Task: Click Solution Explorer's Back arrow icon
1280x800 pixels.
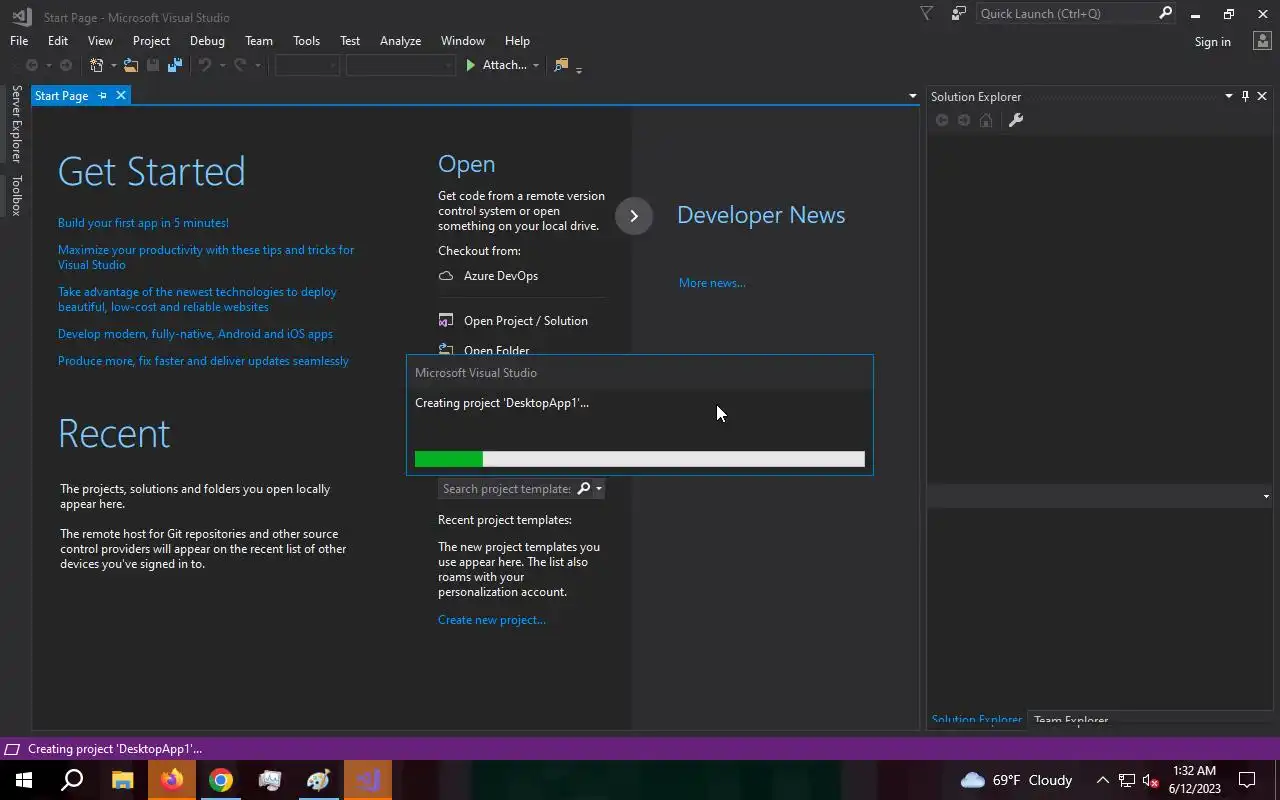Action: 942,120
